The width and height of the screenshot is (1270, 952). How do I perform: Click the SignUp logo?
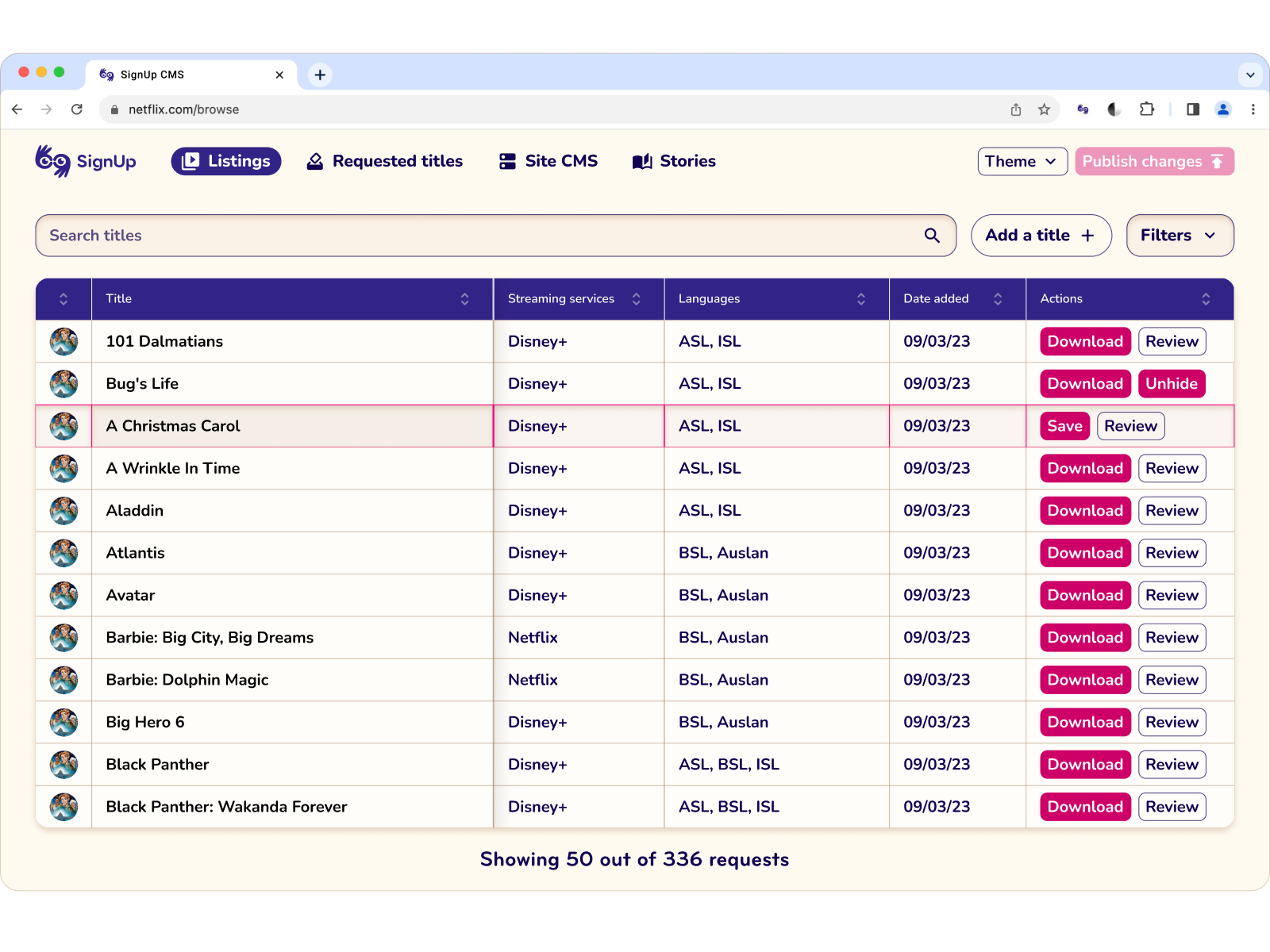pos(86,161)
